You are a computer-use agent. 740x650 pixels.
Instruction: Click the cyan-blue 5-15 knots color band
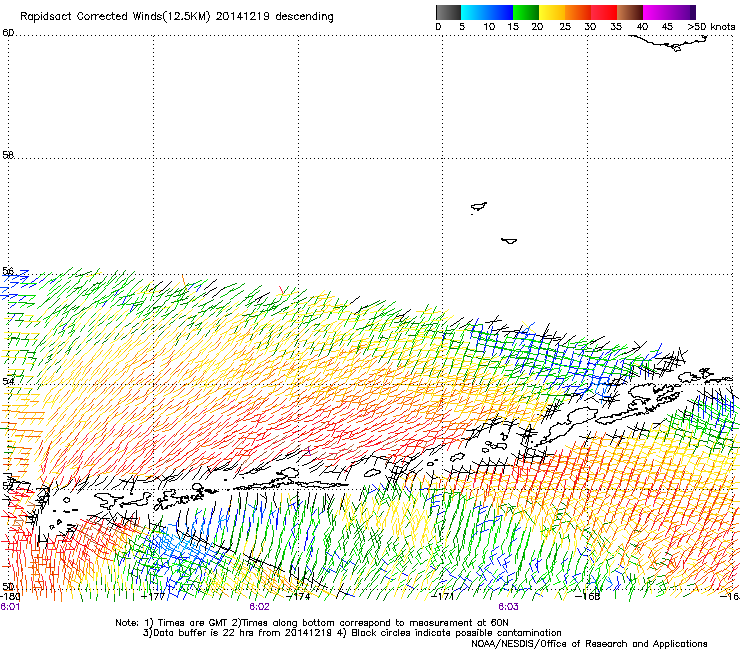[x=487, y=12]
